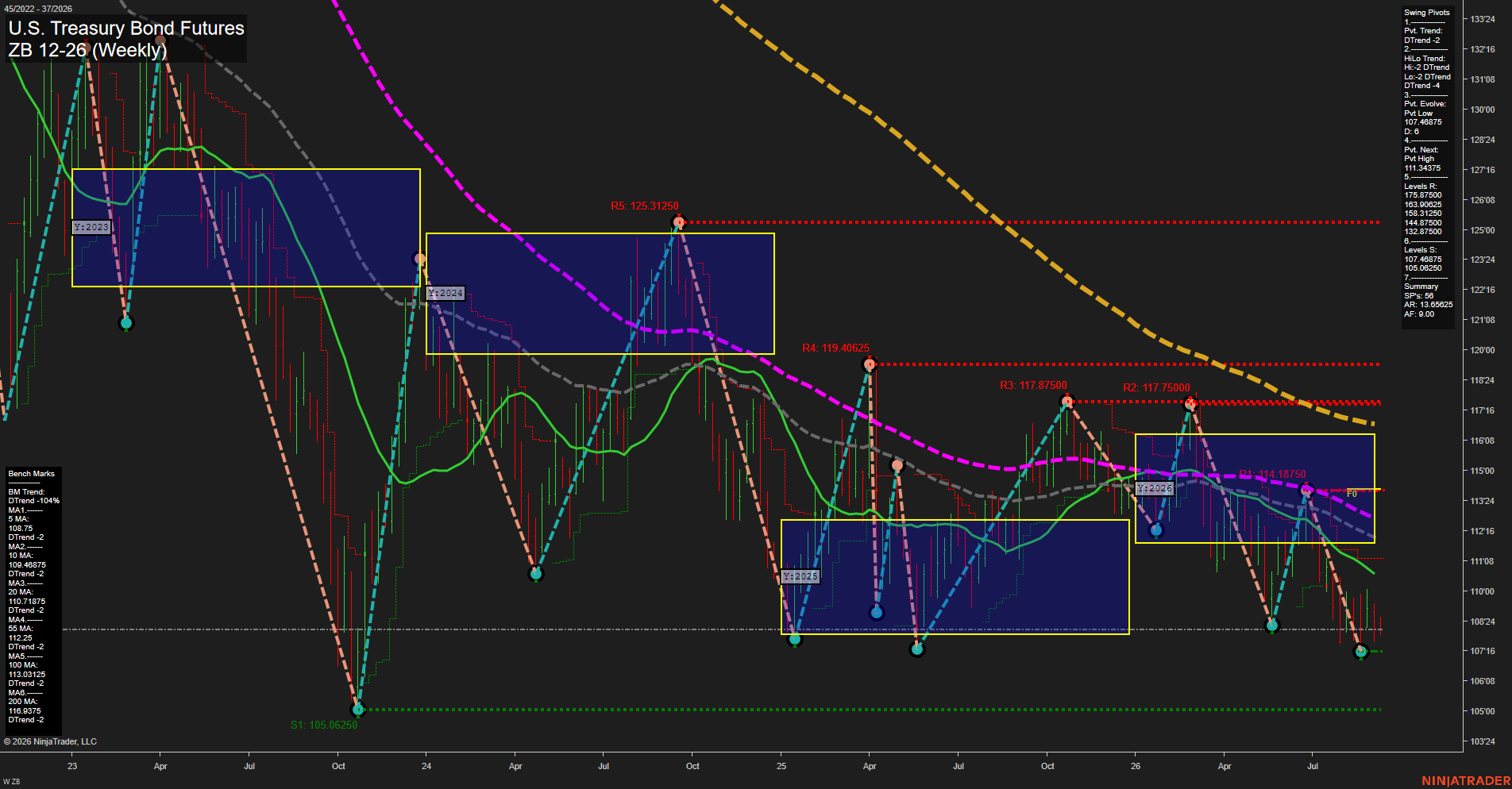Click the year 23 label on time axis

point(72,766)
